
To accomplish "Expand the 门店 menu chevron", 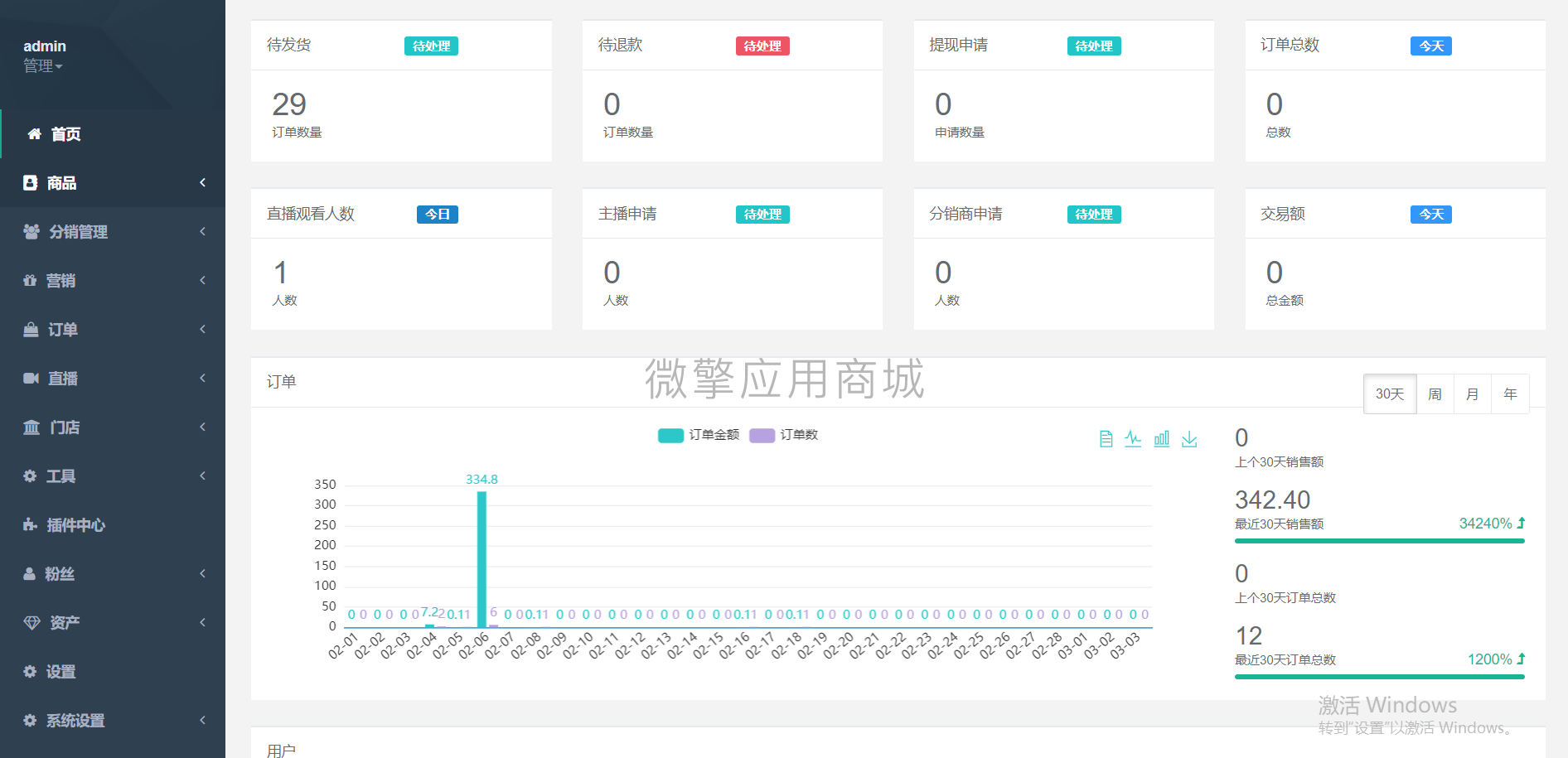I will [202, 427].
